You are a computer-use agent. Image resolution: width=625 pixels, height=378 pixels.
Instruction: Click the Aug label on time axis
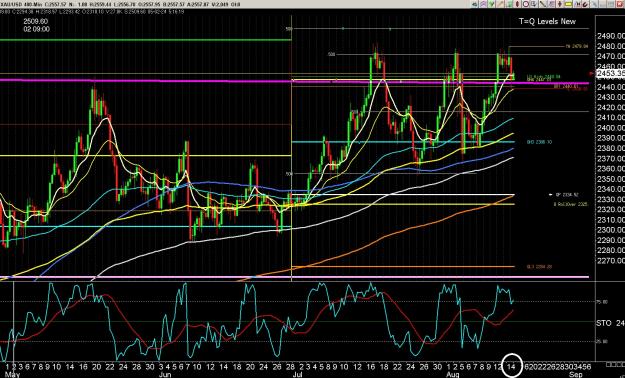(x=452, y=374)
